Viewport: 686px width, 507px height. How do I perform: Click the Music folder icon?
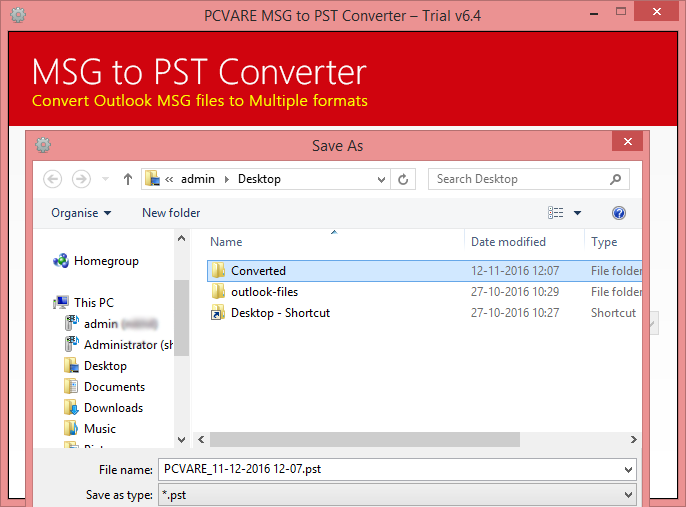[x=71, y=429]
